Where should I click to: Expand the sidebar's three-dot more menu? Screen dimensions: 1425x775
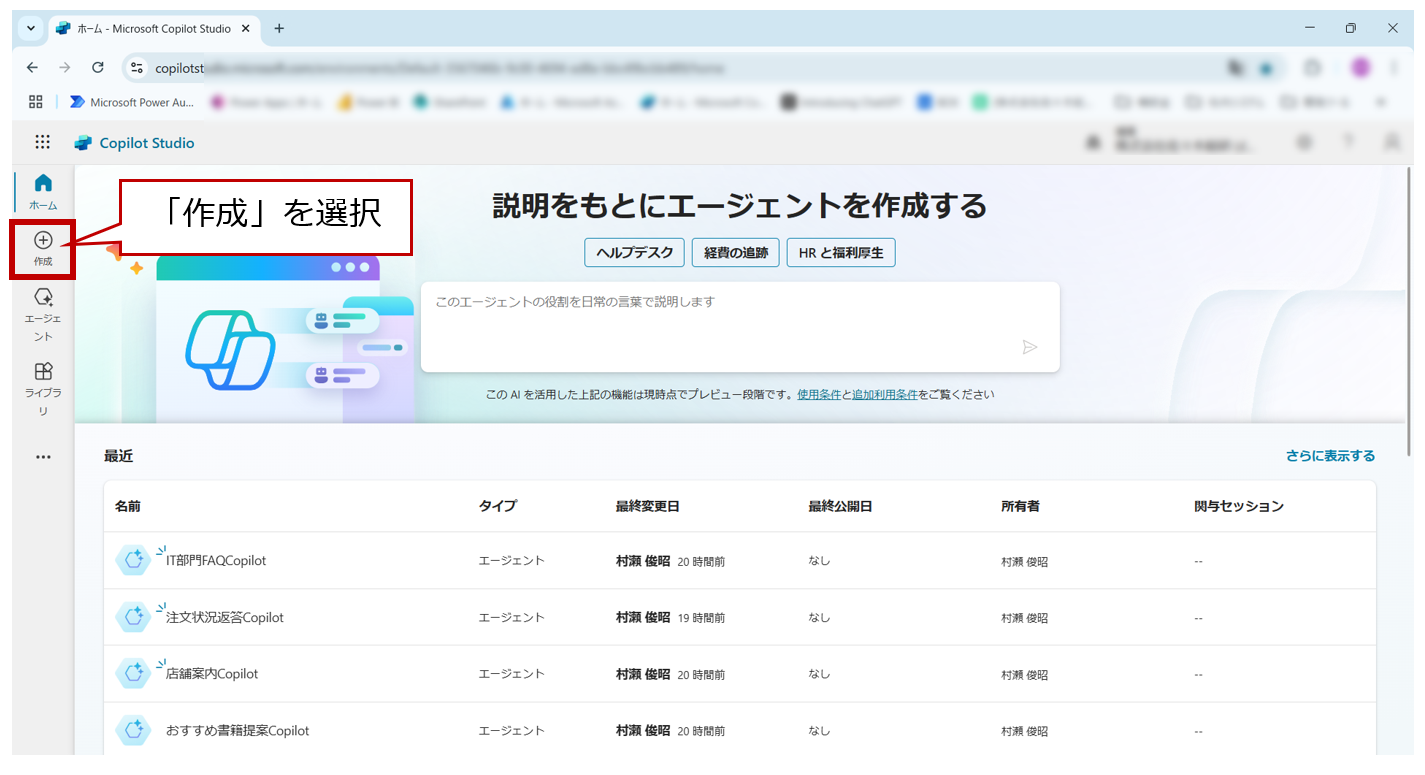[43, 457]
